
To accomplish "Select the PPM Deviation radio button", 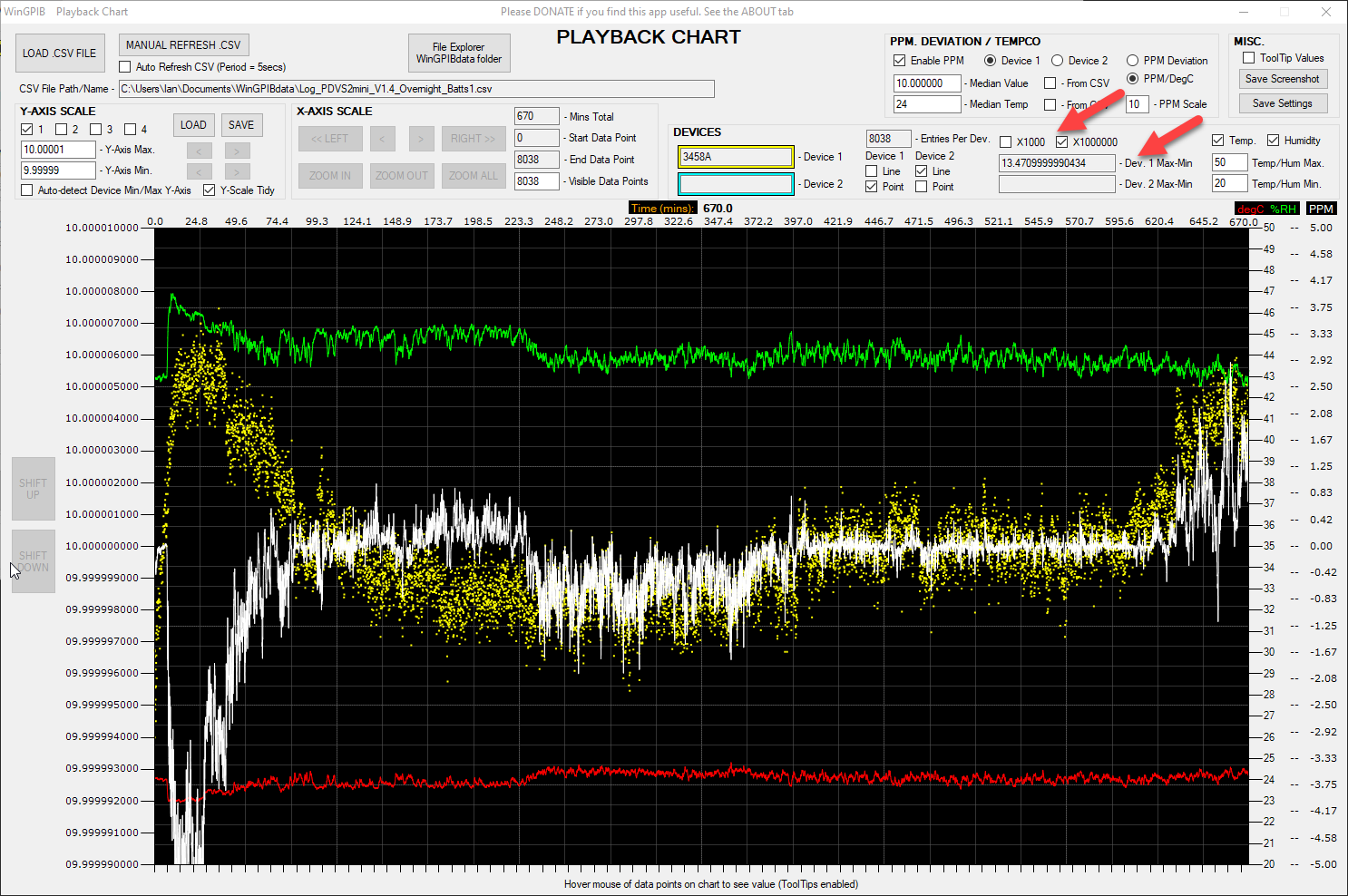I will pos(1132,61).
